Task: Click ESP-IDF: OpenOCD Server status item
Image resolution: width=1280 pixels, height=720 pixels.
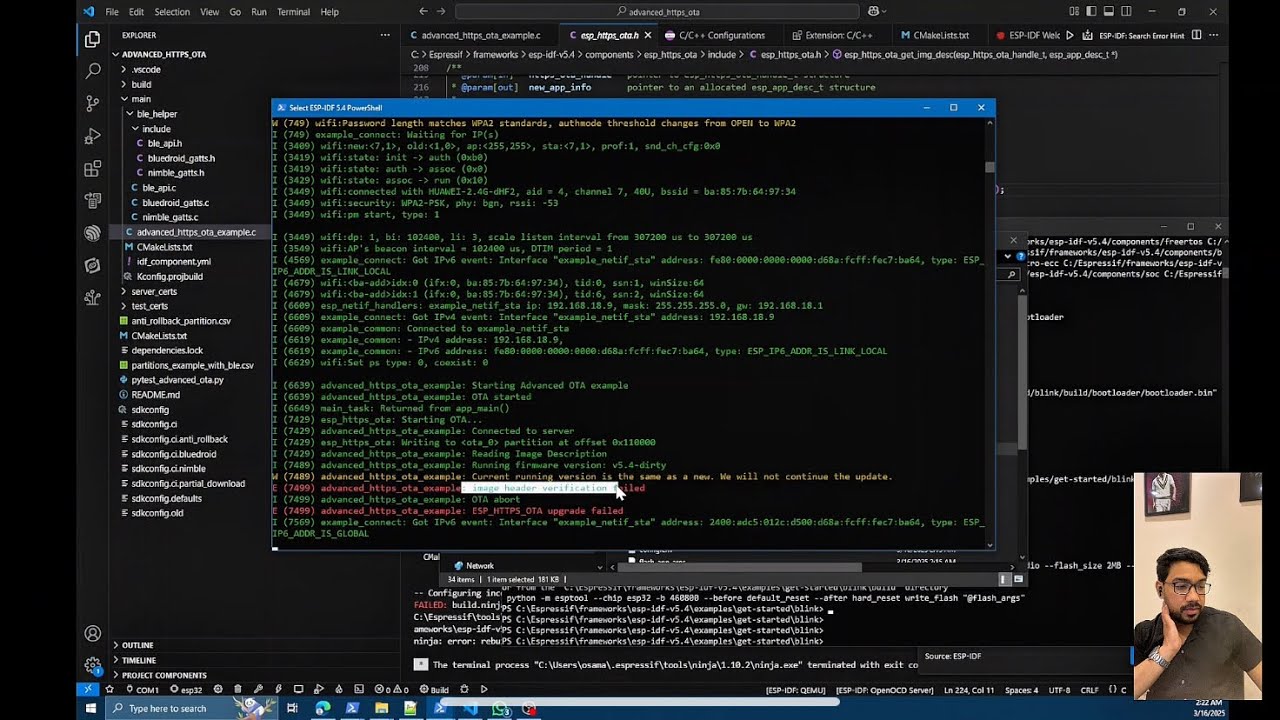Action: pos(884,690)
